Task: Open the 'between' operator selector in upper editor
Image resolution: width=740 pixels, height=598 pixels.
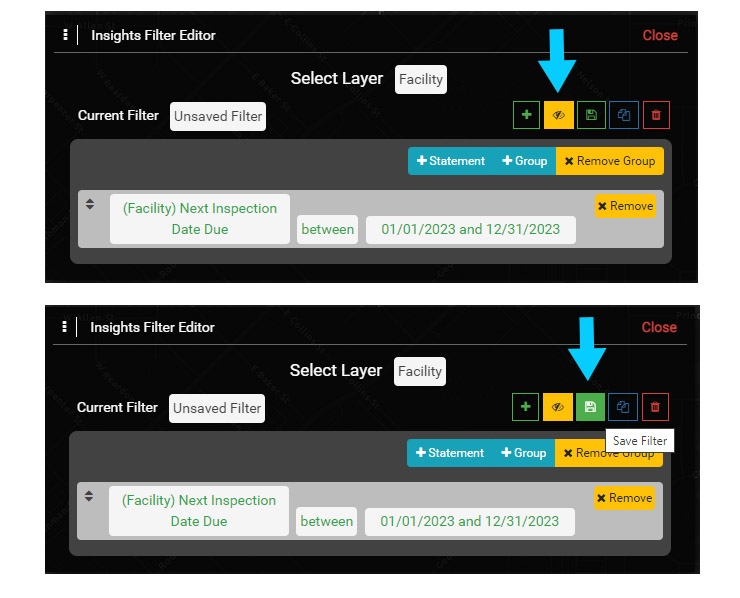Action: coord(328,230)
